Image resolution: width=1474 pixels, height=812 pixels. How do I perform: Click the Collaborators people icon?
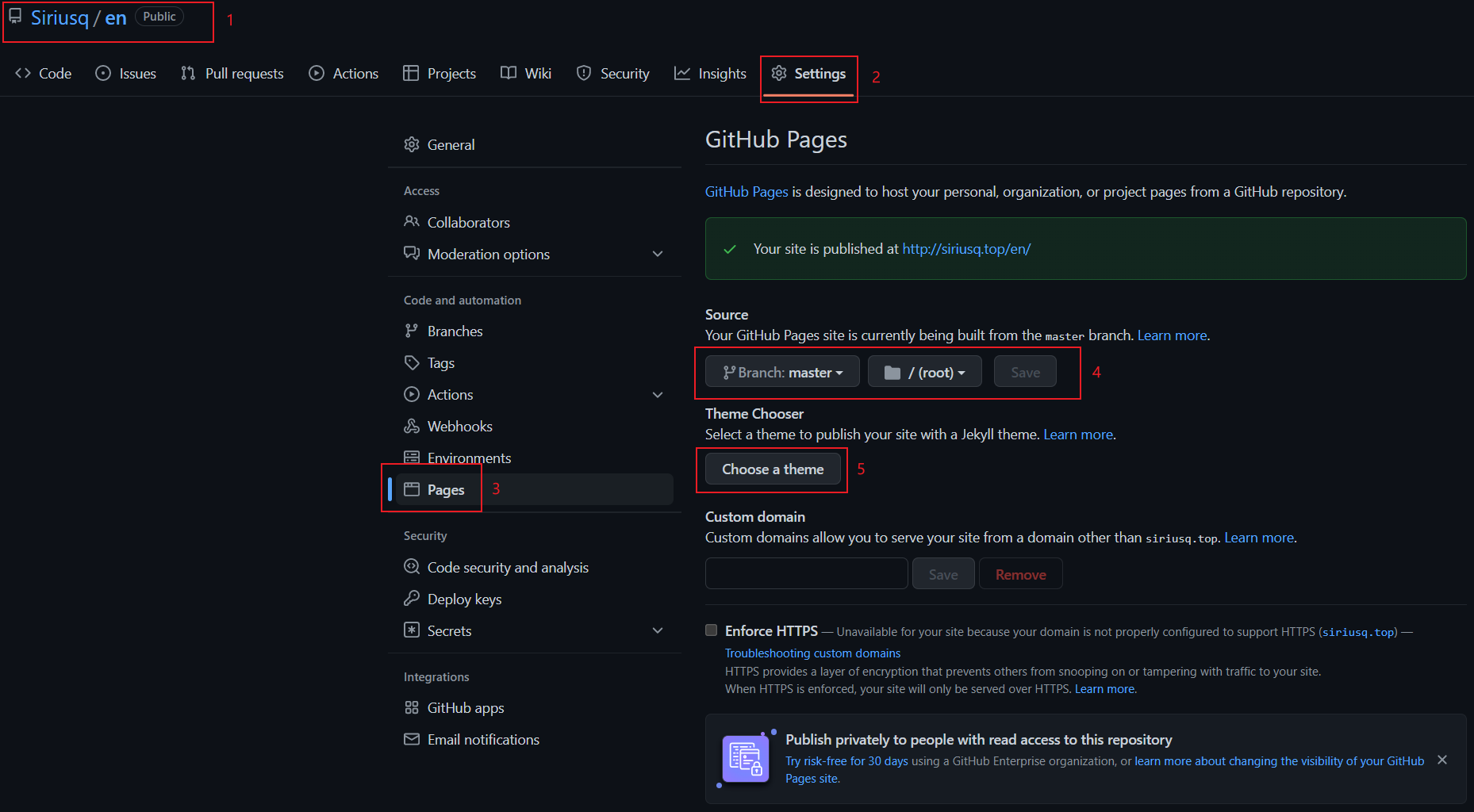click(411, 222)
